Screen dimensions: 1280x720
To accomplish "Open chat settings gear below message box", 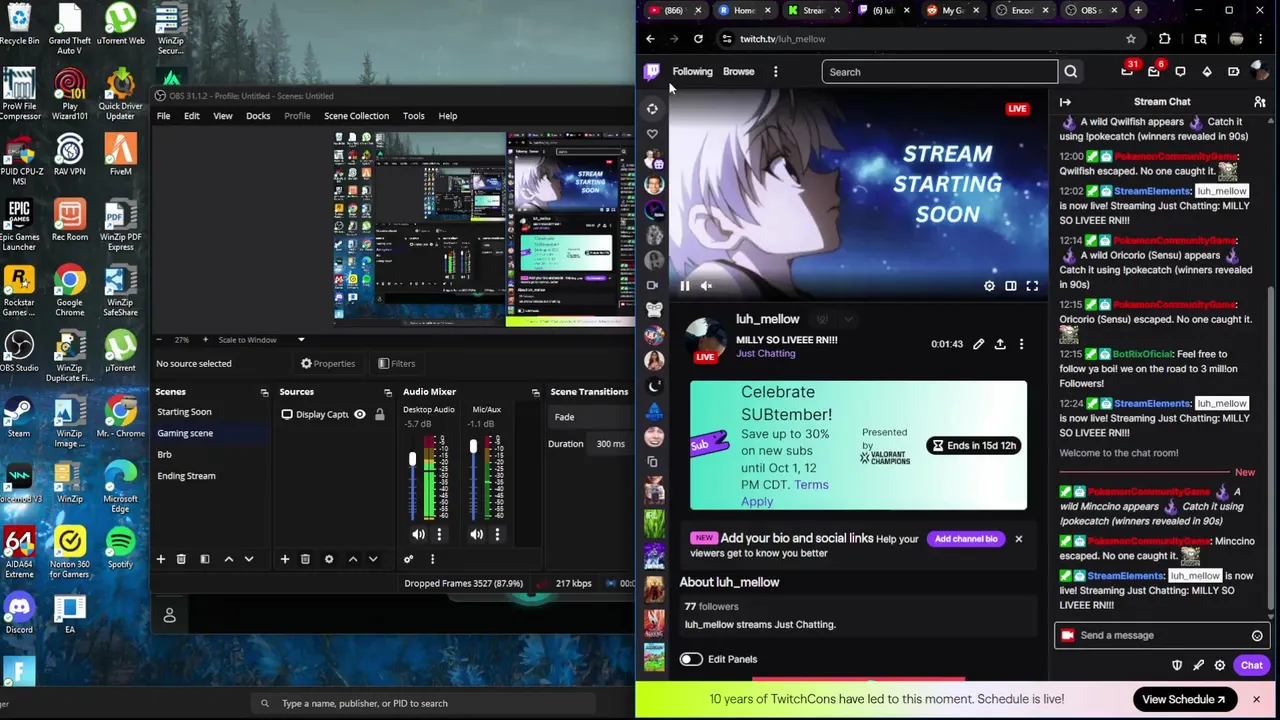I will (x=1219, y=665).
